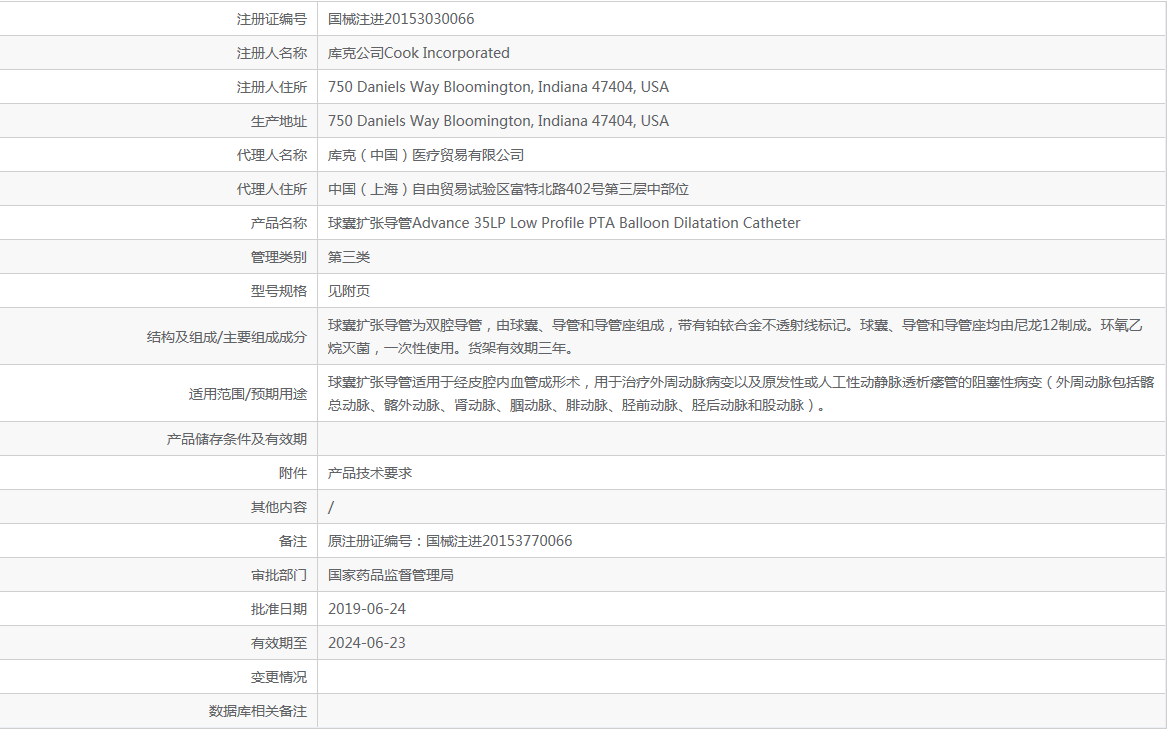The height and width of the screenshot is (734, 1167).
Task: Select model specification value 见附页
Action: (349, 291)
